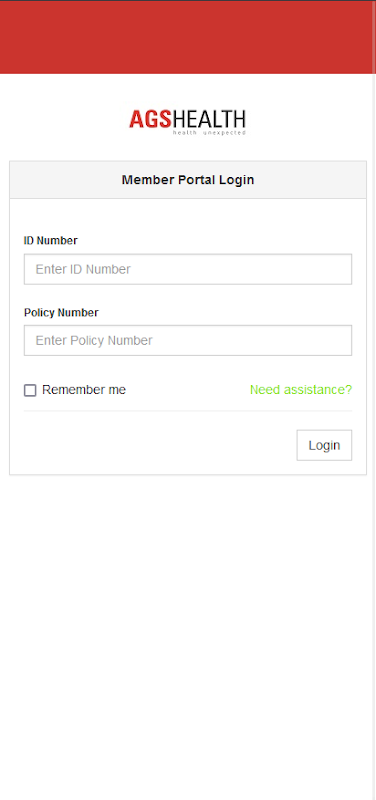Click the black HEALTH text in logo
This screenshot has height=800, width=376.
click(x=210, y=119)
